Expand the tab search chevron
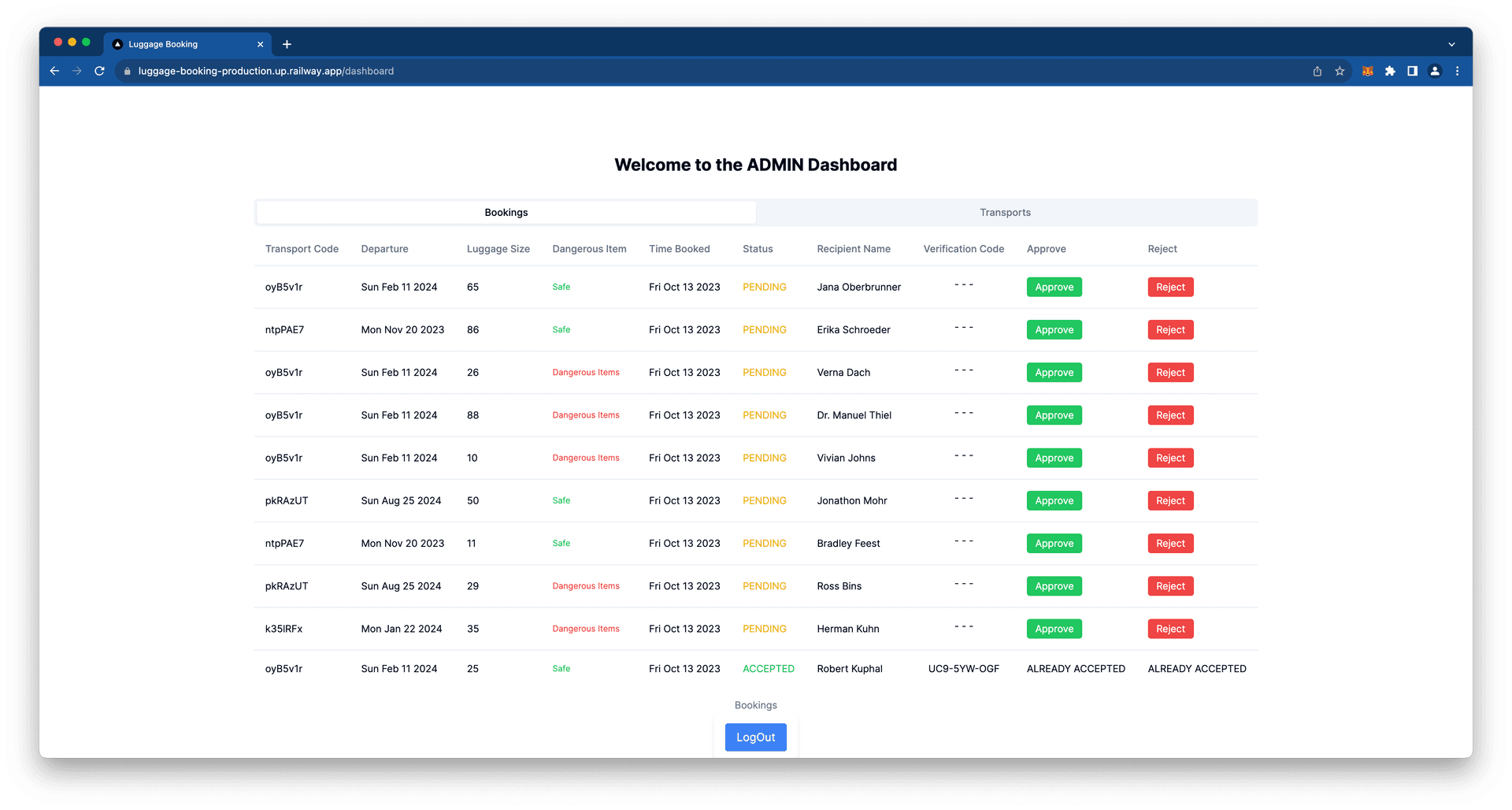This screenshot has height=810, width=1512. point(1451,43)
